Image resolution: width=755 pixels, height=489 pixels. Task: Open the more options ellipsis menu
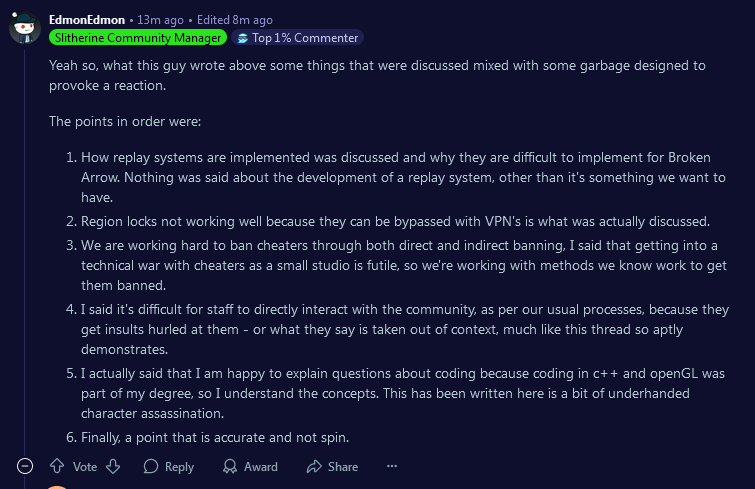[x=392, y=466]
